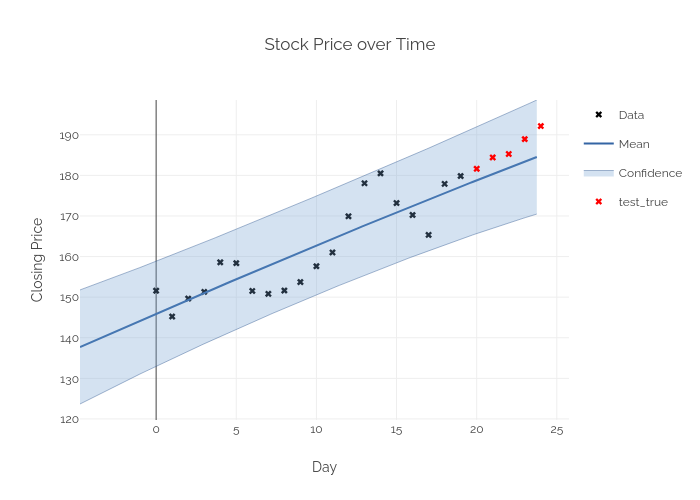Click the black data marker at day 17
The height and width of the screenshot is (500, 700).
(x=428, y=235)
